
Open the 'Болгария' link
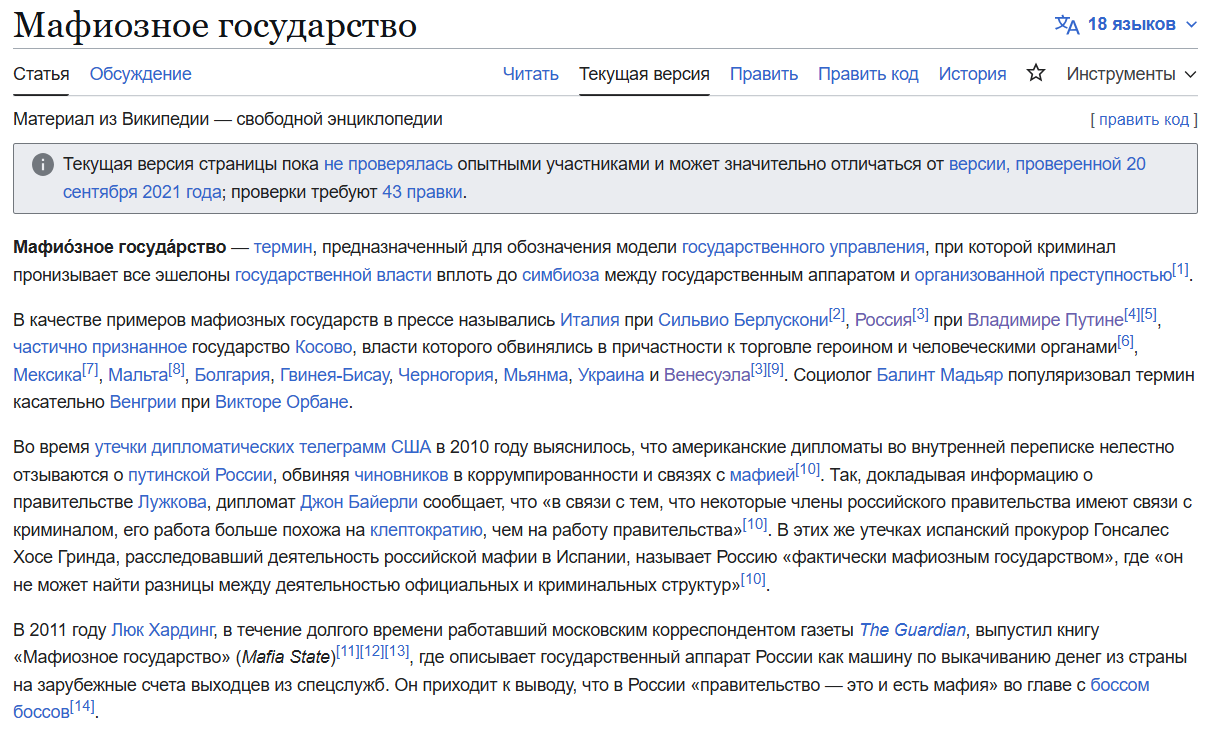(x=232, y=375)
